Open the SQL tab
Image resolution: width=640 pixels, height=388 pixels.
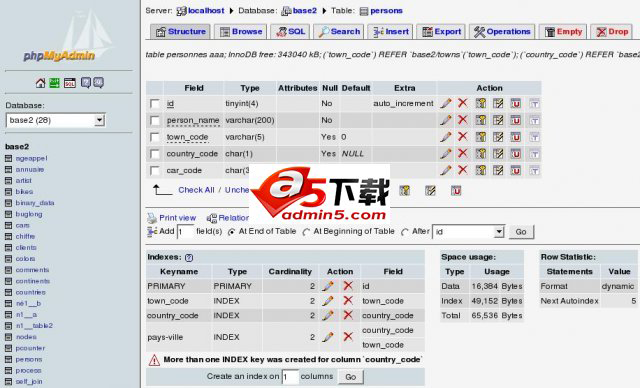[x=290, y=32]
